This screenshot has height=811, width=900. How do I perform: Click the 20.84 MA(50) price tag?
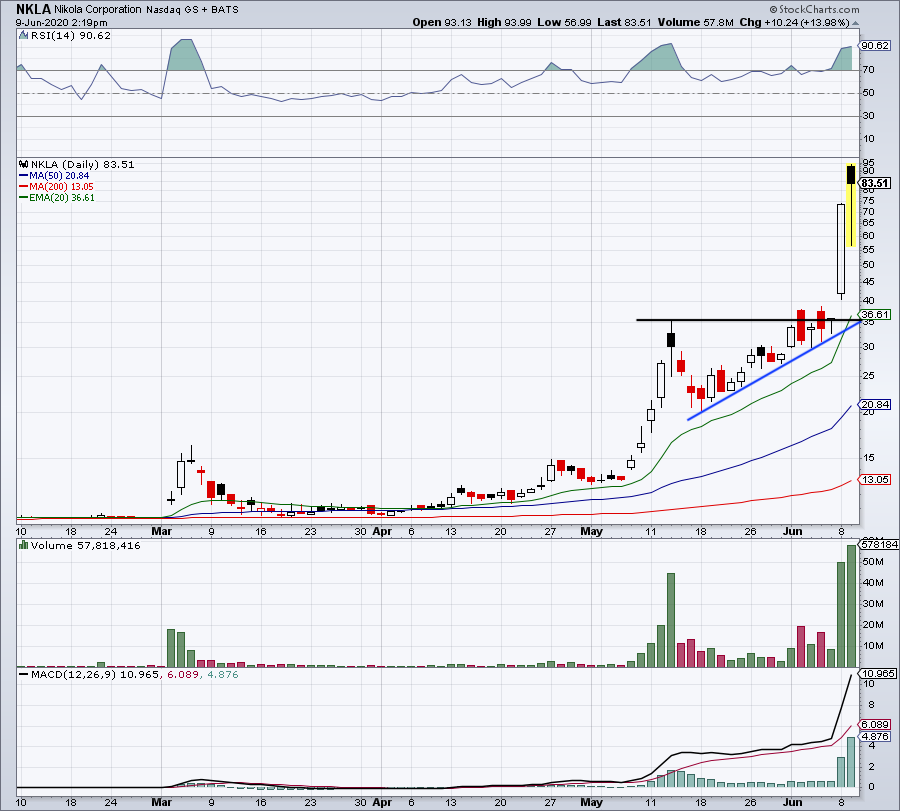(x=875, y=404)
